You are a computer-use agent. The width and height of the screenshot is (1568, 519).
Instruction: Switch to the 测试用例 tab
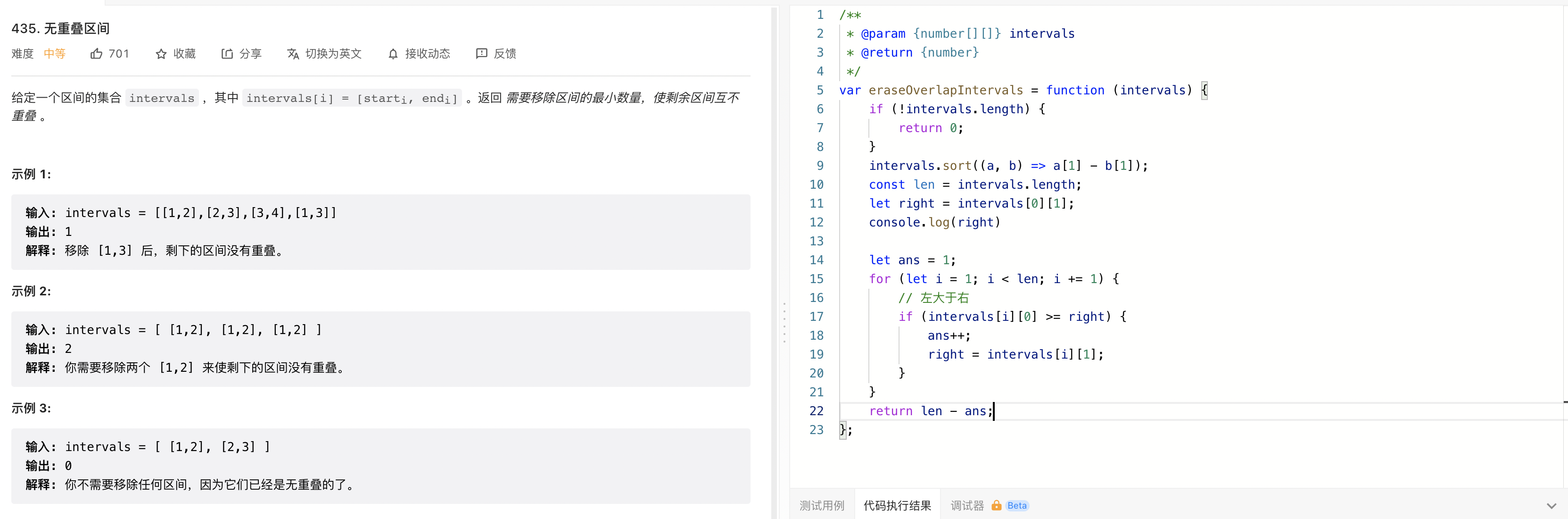(x=822, y=506)
